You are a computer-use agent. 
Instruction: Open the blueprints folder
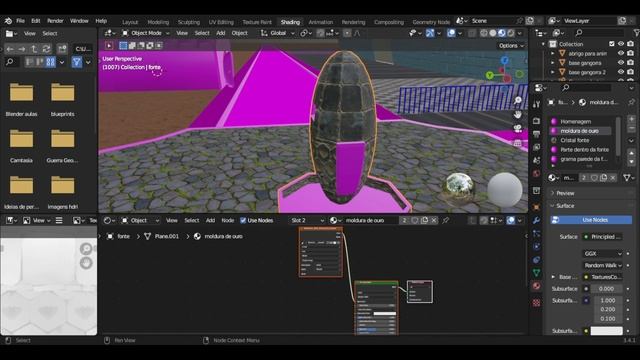tap(62, 100)
